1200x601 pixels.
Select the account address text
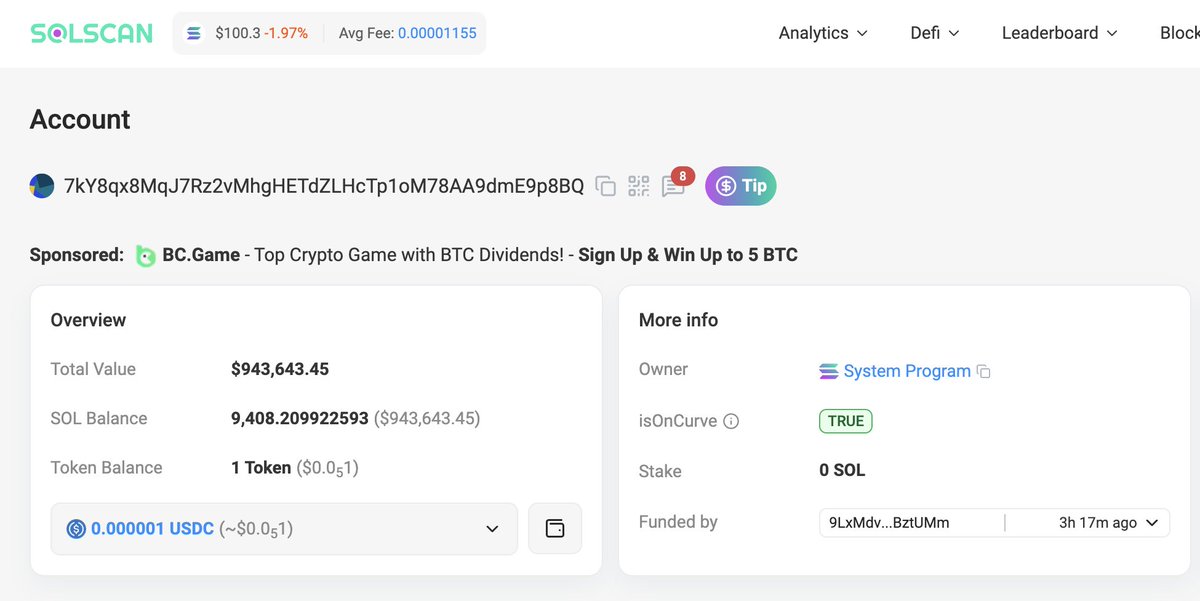(x=324, y=186)
